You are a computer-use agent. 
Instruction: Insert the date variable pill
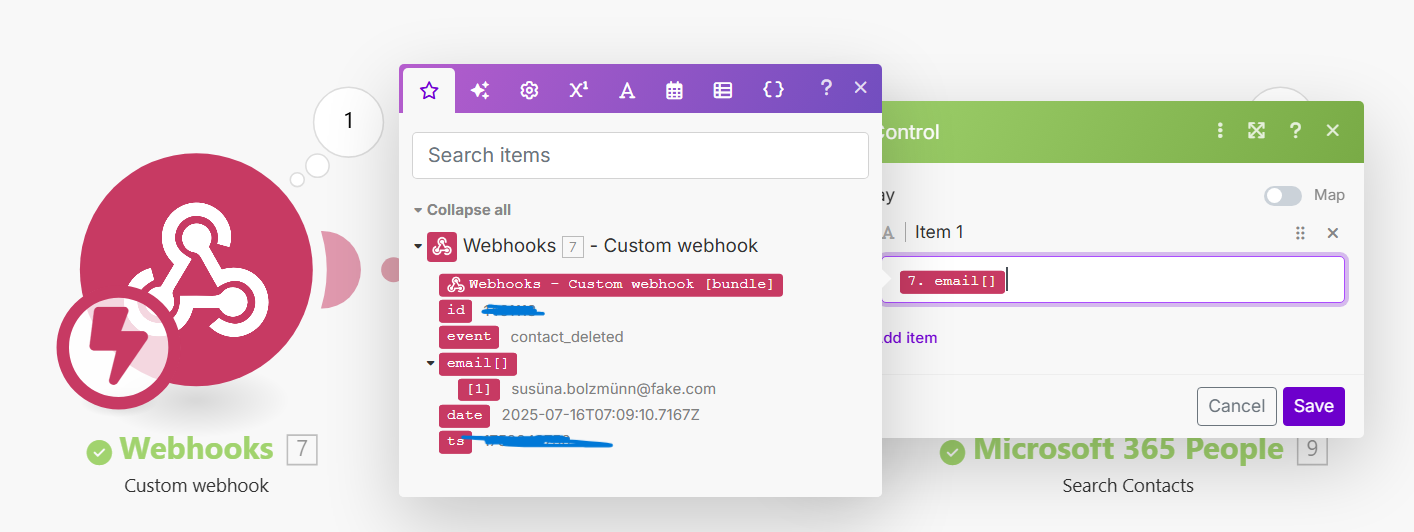pyautogui.click(x=465, y=415)
